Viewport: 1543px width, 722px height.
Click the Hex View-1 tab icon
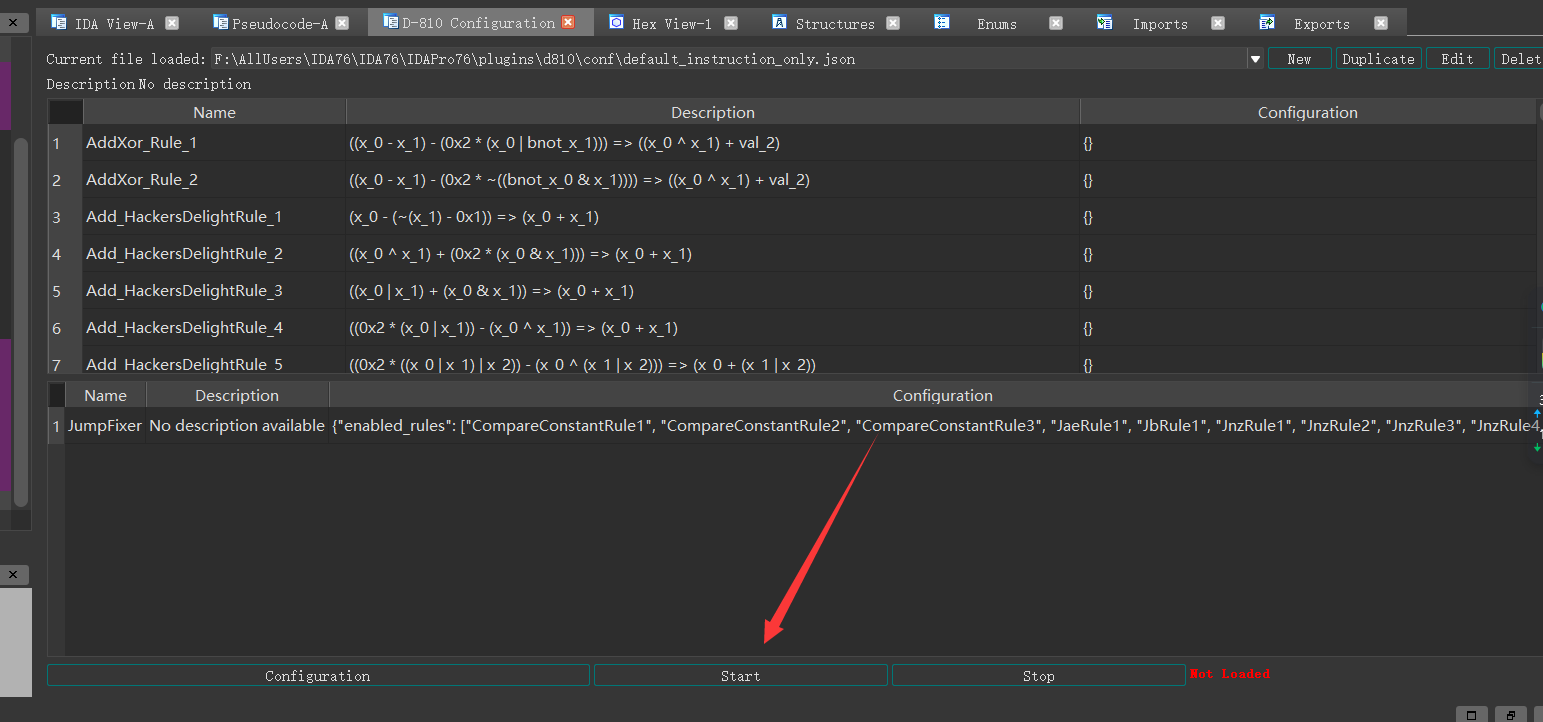pyautogui.click(x=616, y=23)
